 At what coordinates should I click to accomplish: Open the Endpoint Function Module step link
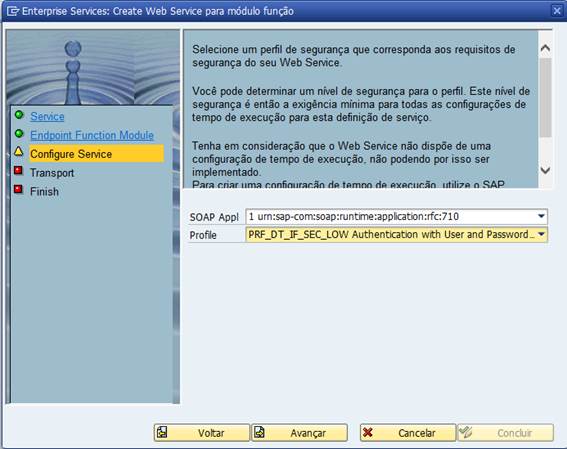pos(92,135)
